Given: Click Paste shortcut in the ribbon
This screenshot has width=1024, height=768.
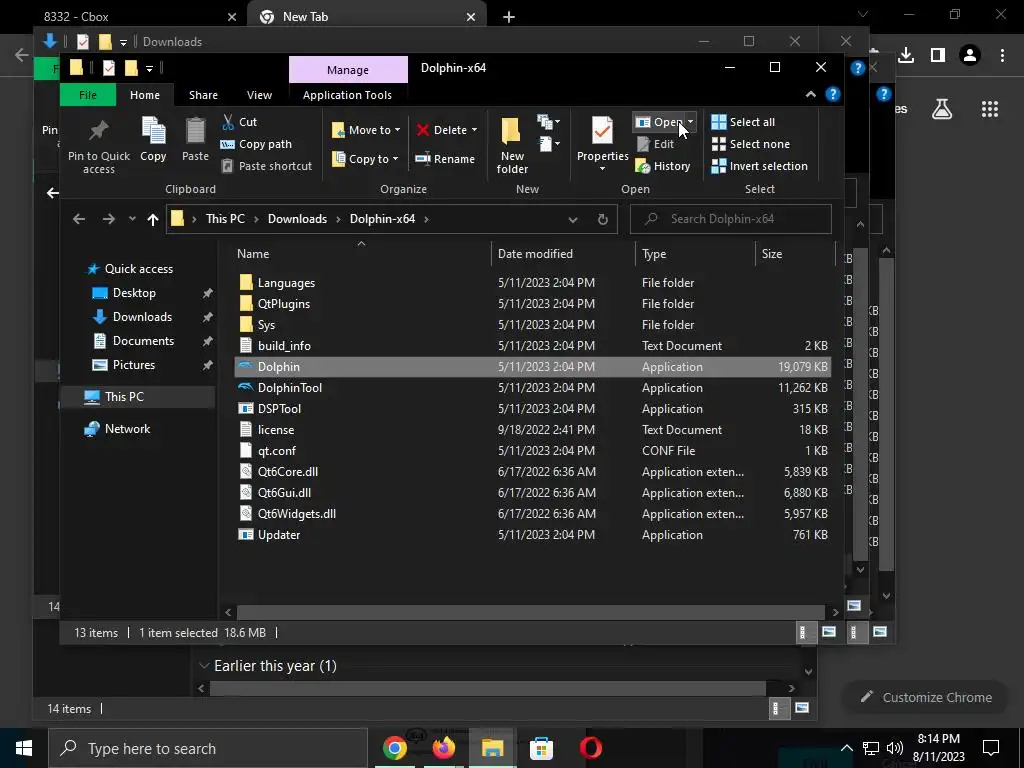Looking at the screenshot, I should [x=267, y=166].
